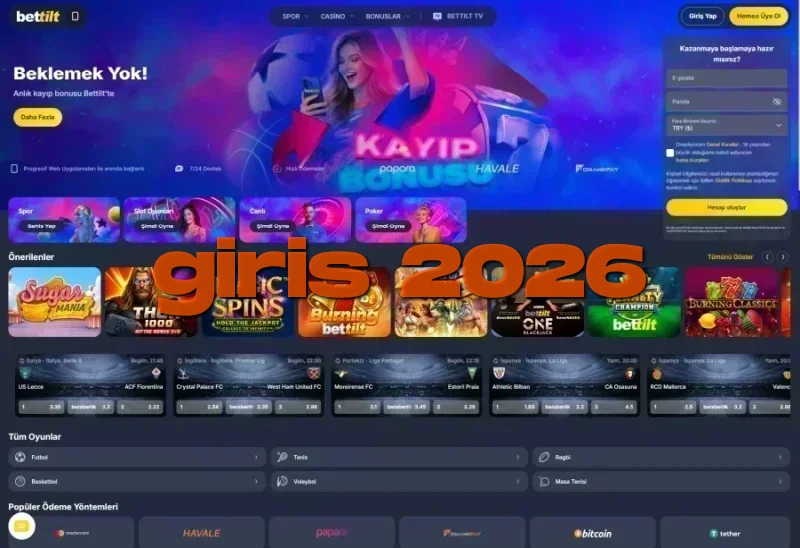Click Şimdi Oyna on Canlı card
This screenshot has height=548, width=800.
[273, 226]
